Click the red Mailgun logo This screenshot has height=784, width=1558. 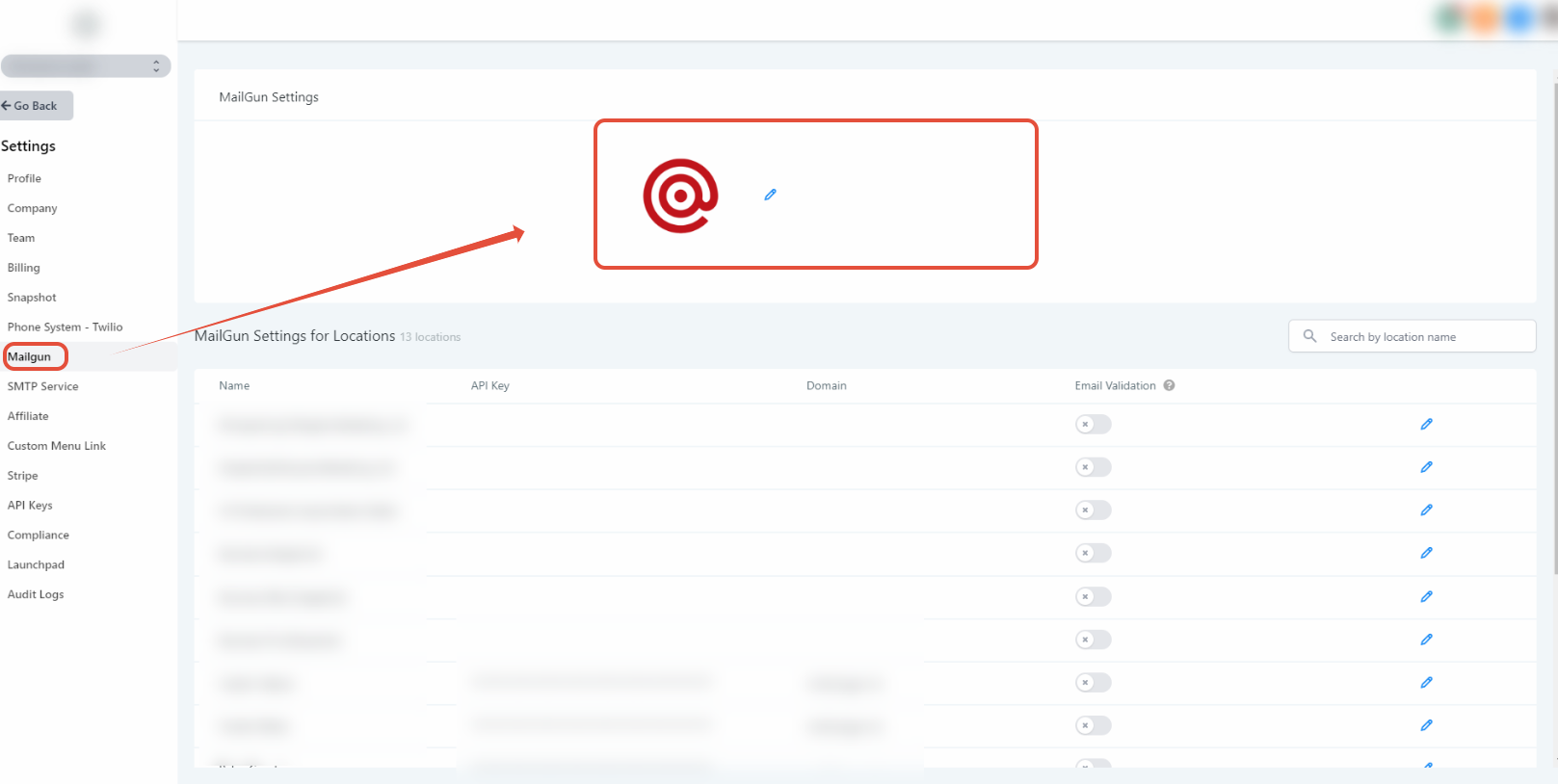click(680, 196)
